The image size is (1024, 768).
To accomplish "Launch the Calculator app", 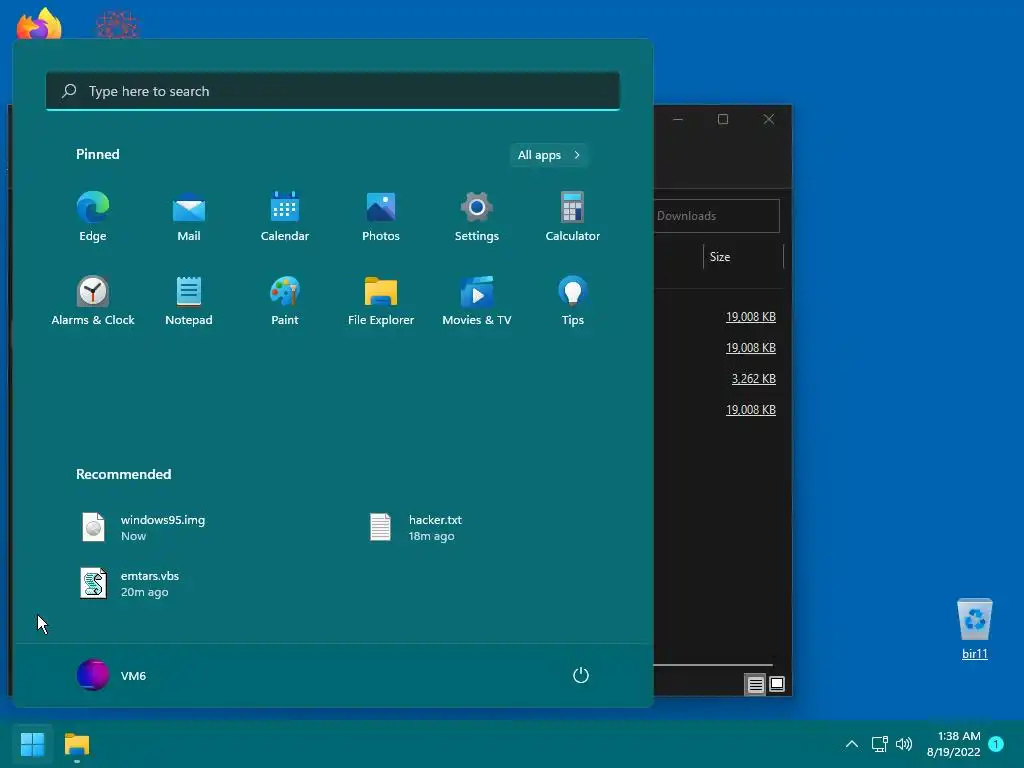I will 573,217.
